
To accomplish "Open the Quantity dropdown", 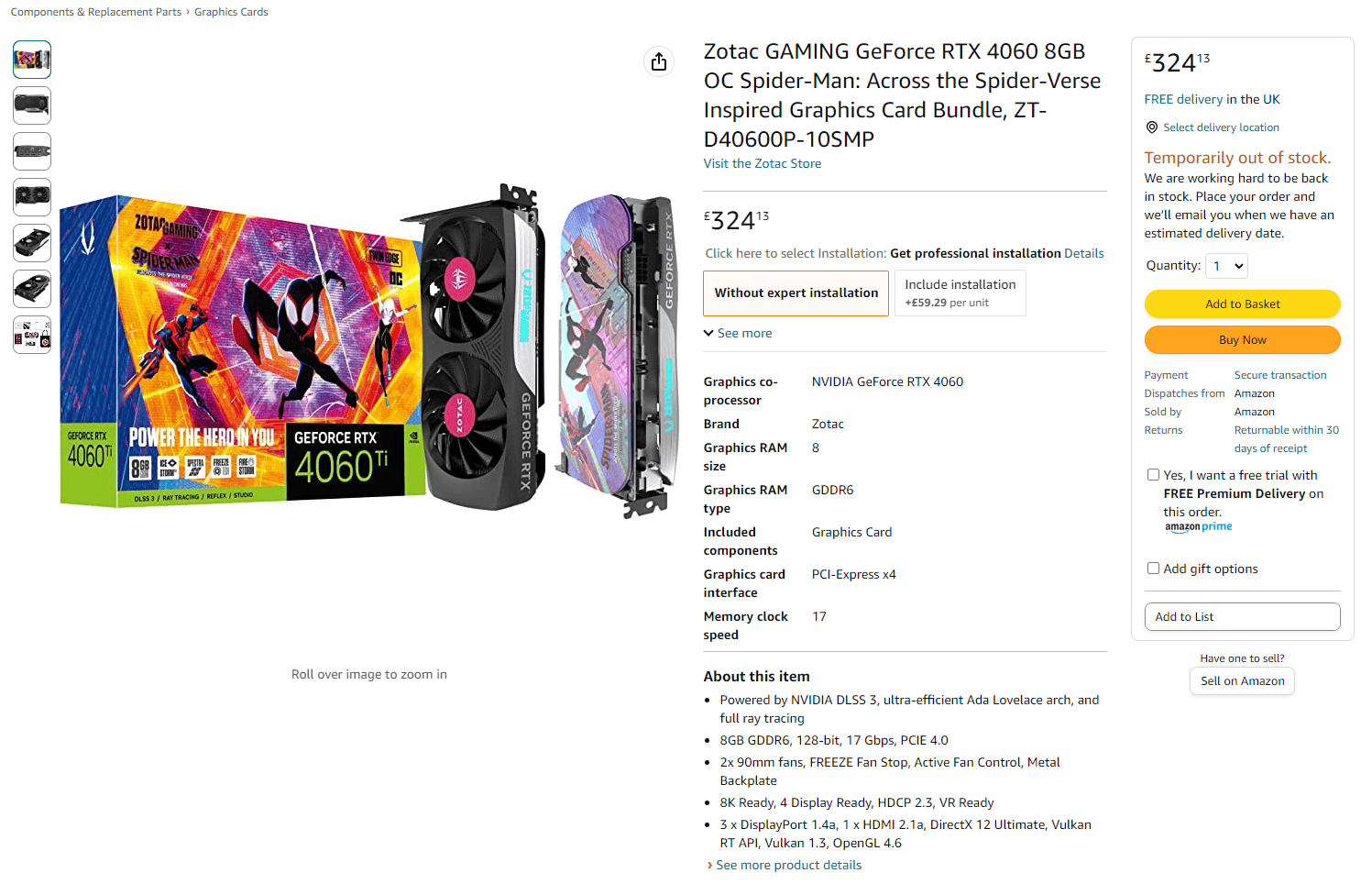I will point(1227,266).
